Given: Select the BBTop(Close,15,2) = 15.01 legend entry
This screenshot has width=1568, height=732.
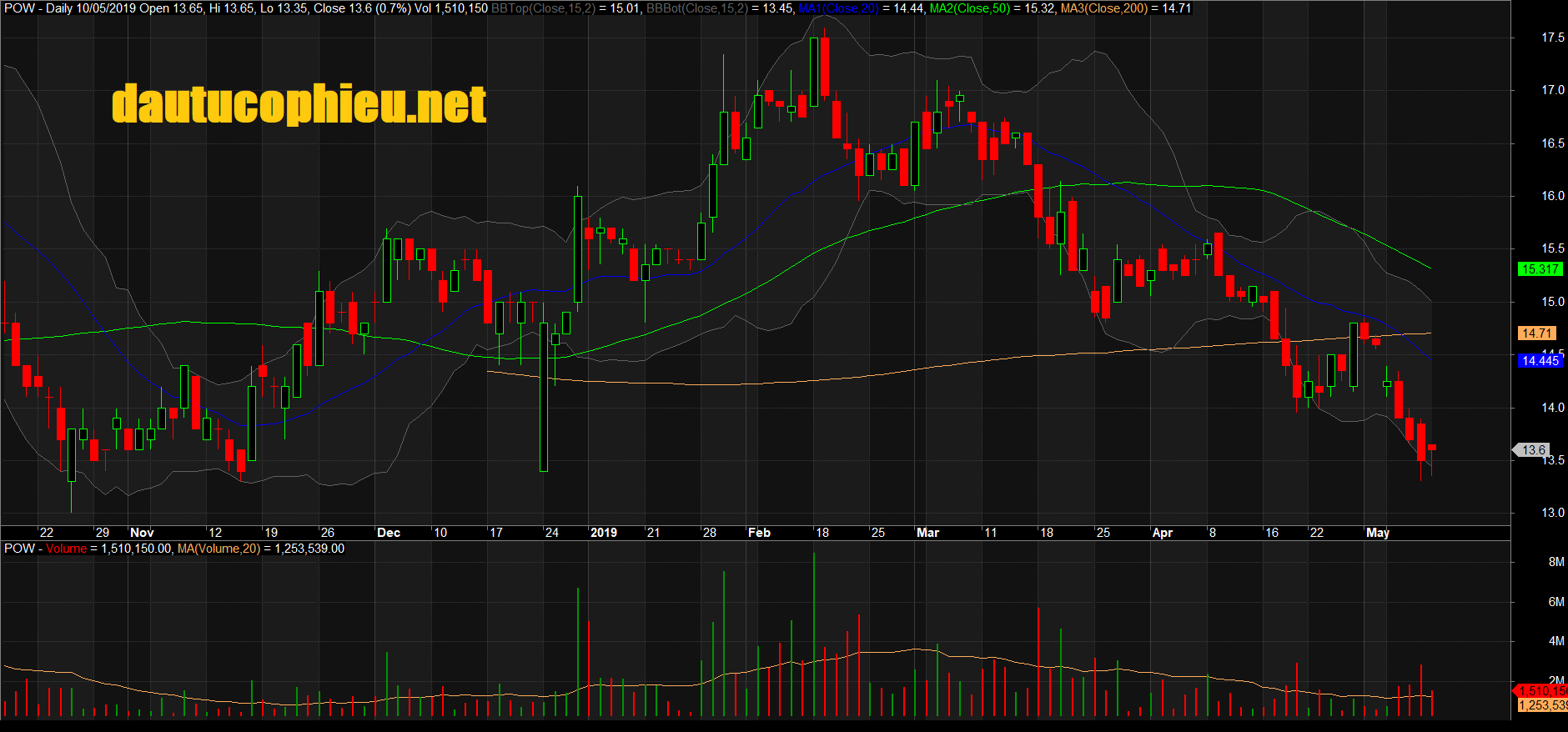Looking at the screenshot, I should click(567, 8).
